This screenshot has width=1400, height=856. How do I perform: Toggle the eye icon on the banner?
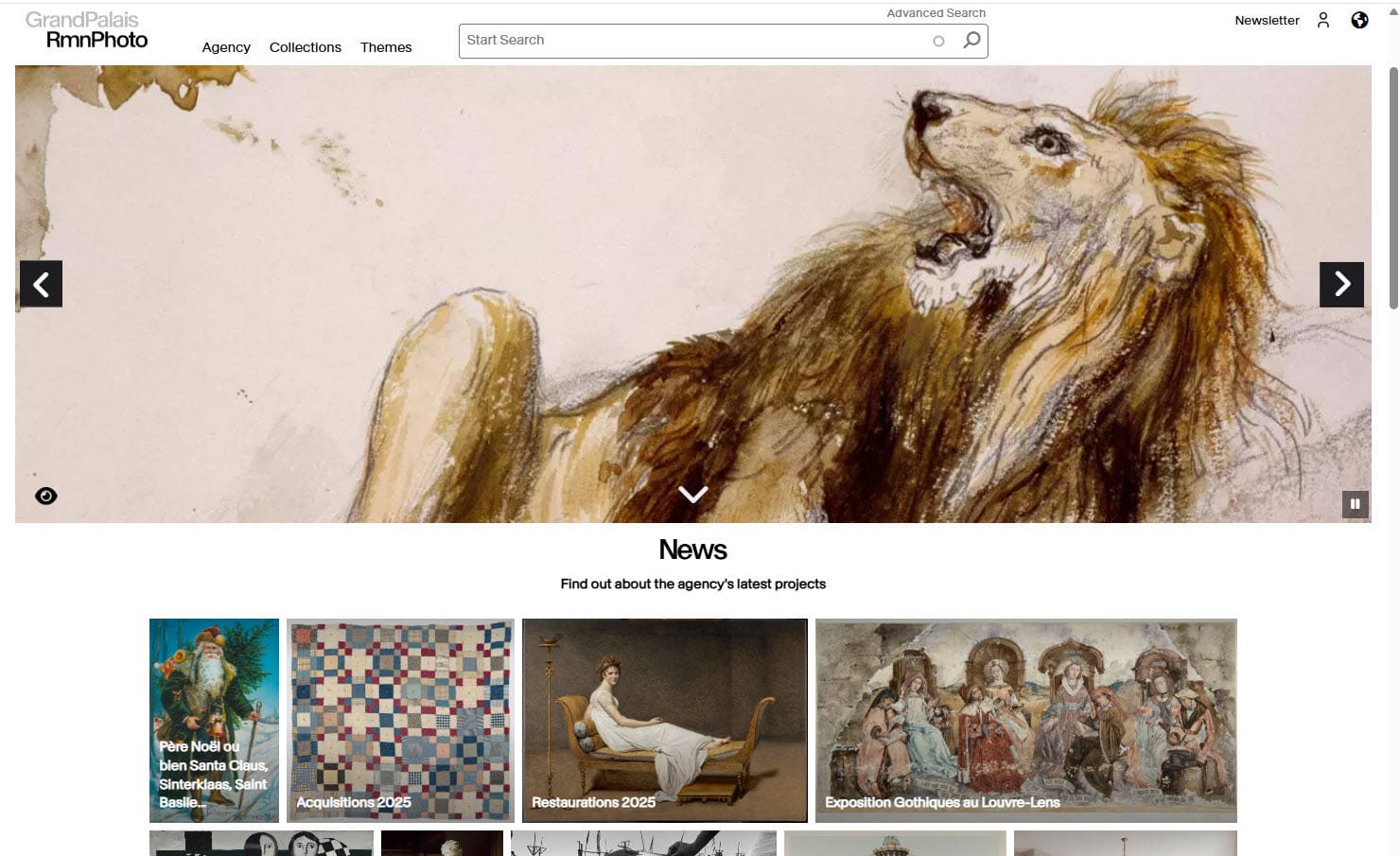pos(46,496)
